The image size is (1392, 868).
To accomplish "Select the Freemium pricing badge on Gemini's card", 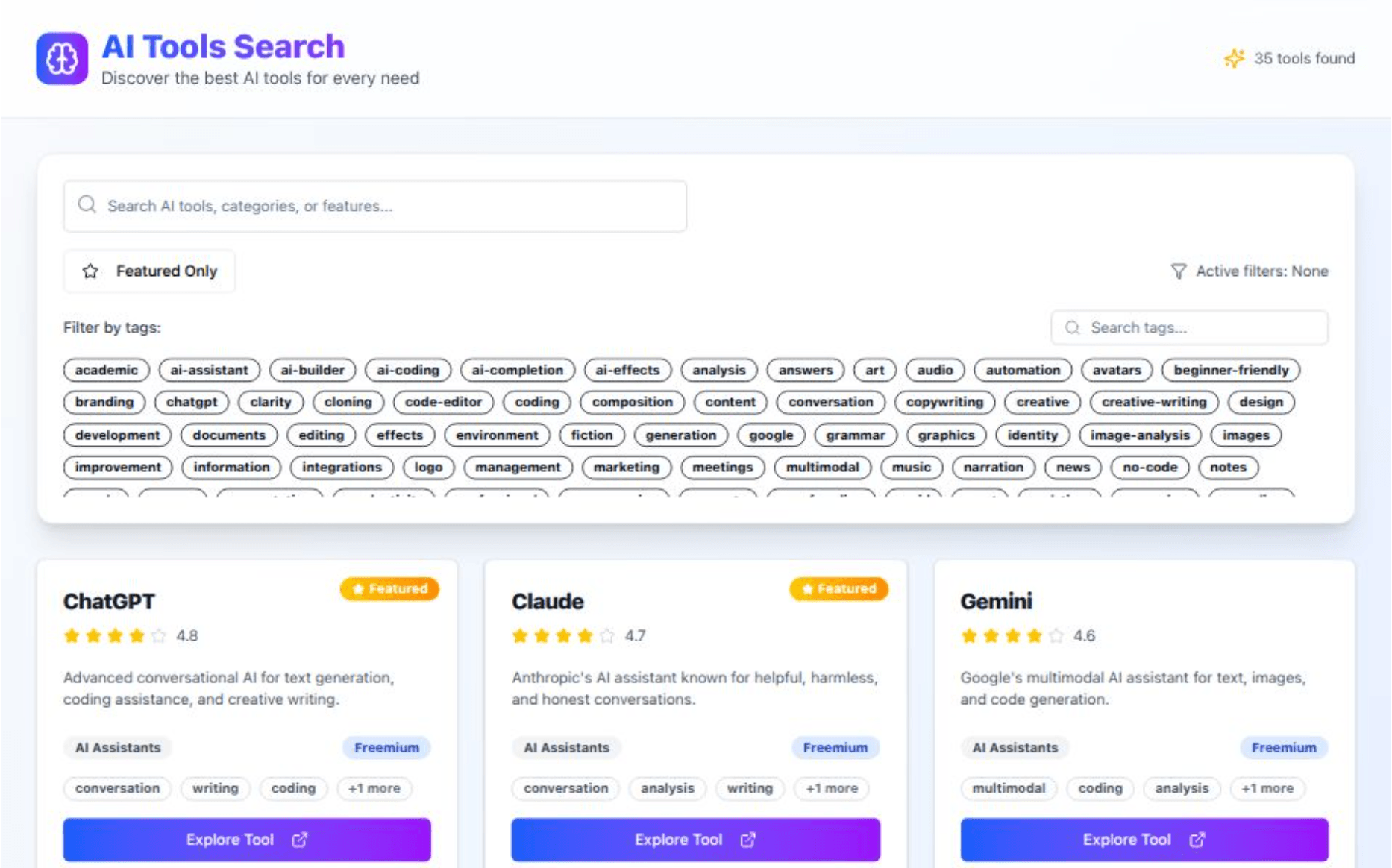I will click(x=1284, y=748).
